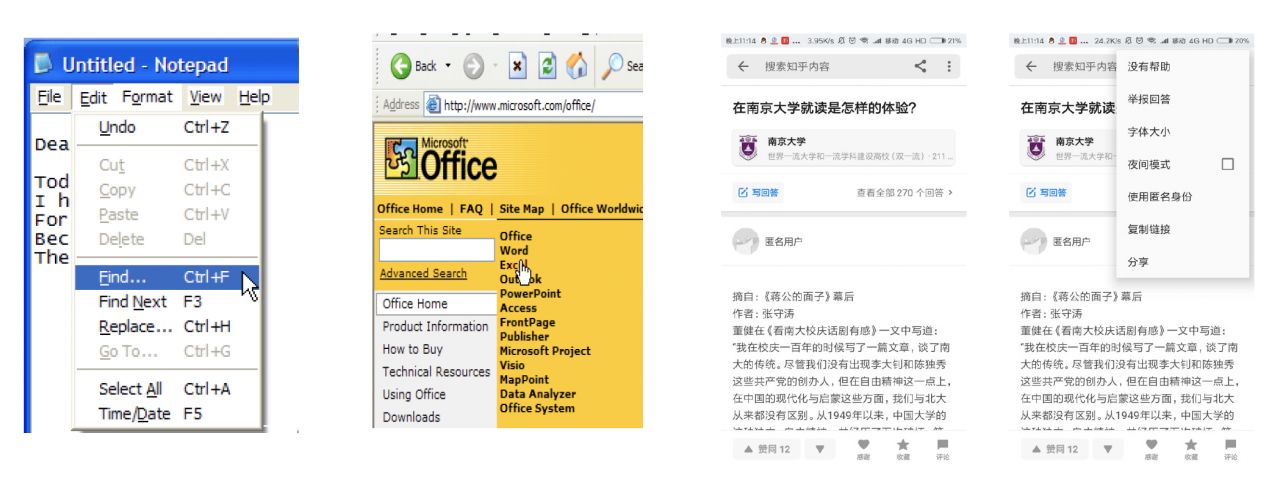Choose 没有帮助 from the overflow menu
1280x486 pixels.
[x=1183, y=67]
